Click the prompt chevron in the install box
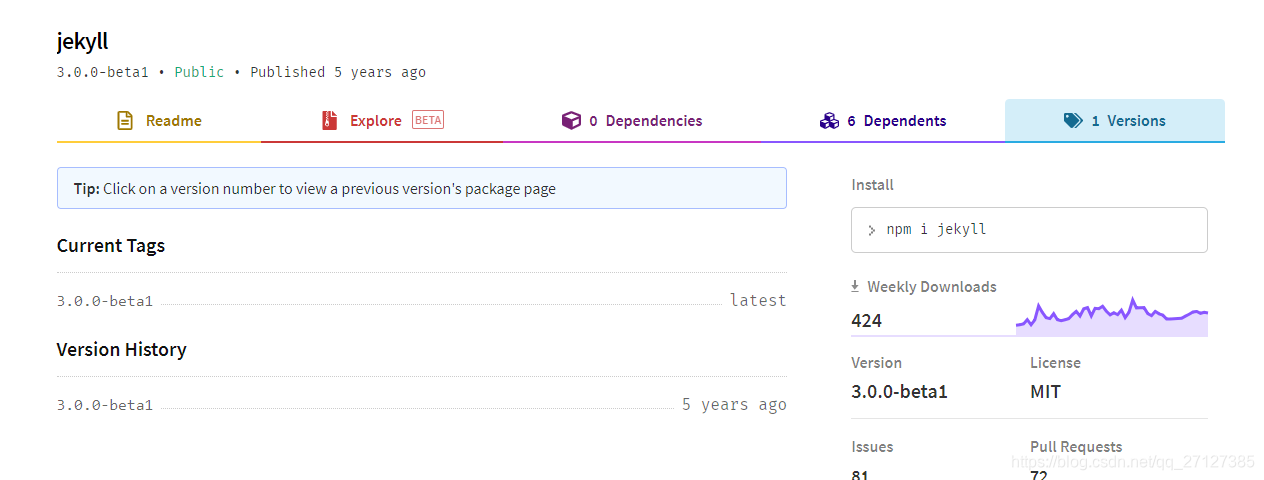Screen dimensions: 1264x480 click(872, 230)
